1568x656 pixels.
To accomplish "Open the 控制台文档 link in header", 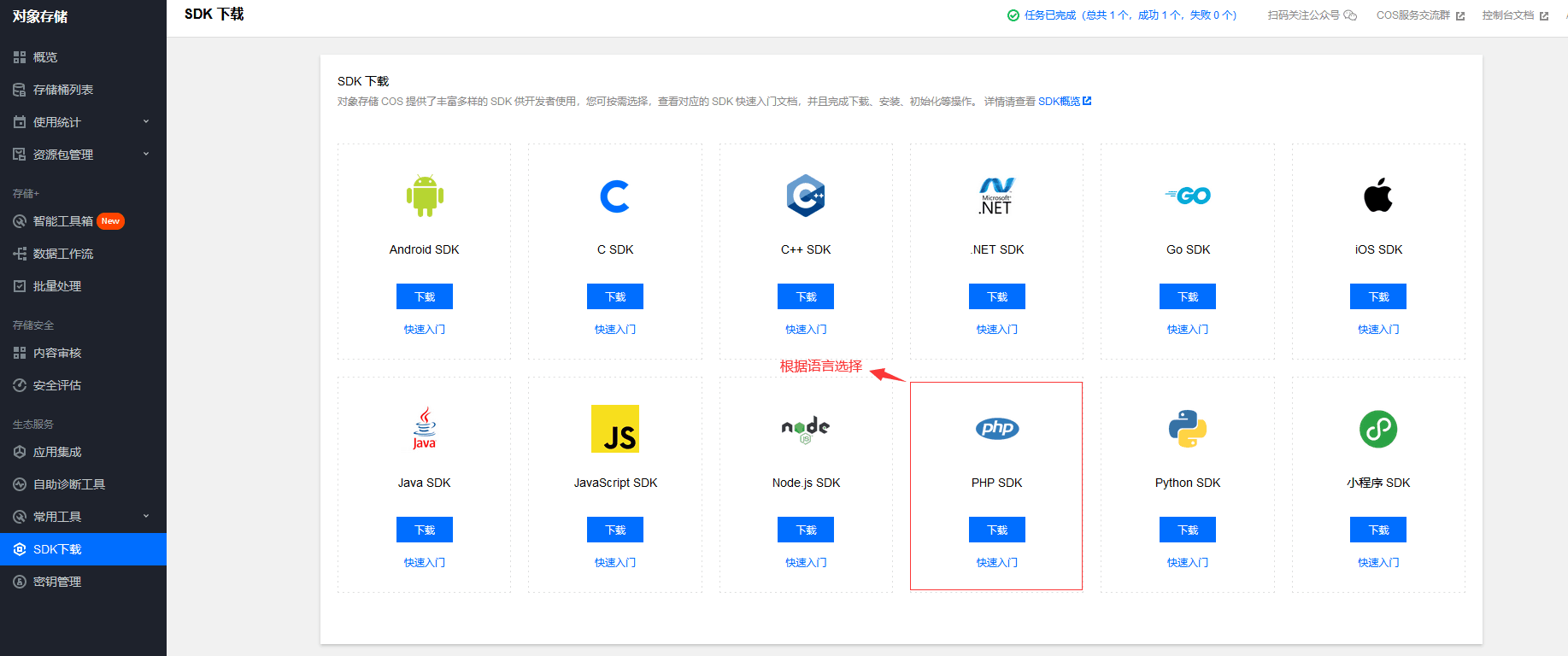I will point(1515,15).
